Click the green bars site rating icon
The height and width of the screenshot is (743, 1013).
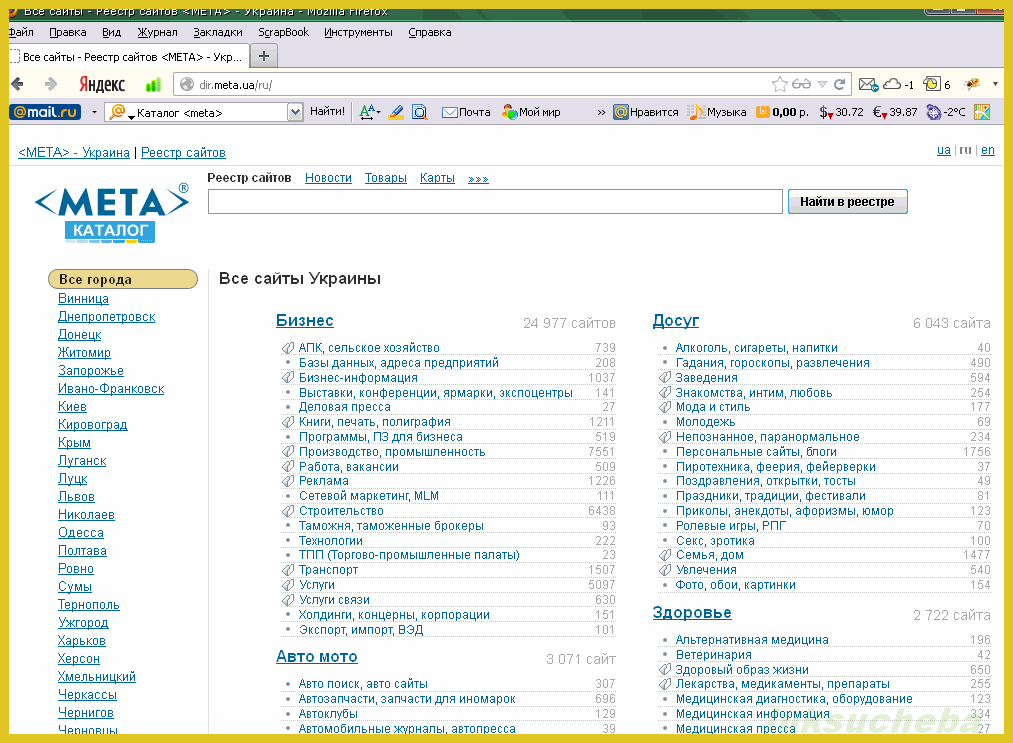coord(153,85)
